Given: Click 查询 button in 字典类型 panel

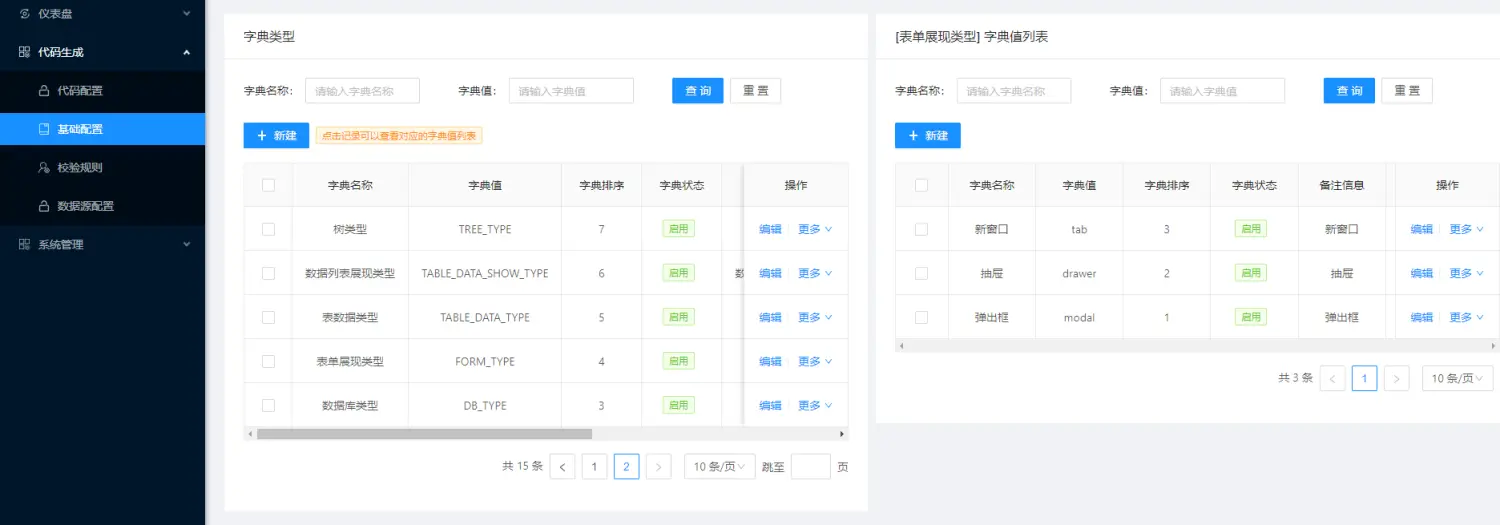Looking at the screenshot, I should click(697, 91).
